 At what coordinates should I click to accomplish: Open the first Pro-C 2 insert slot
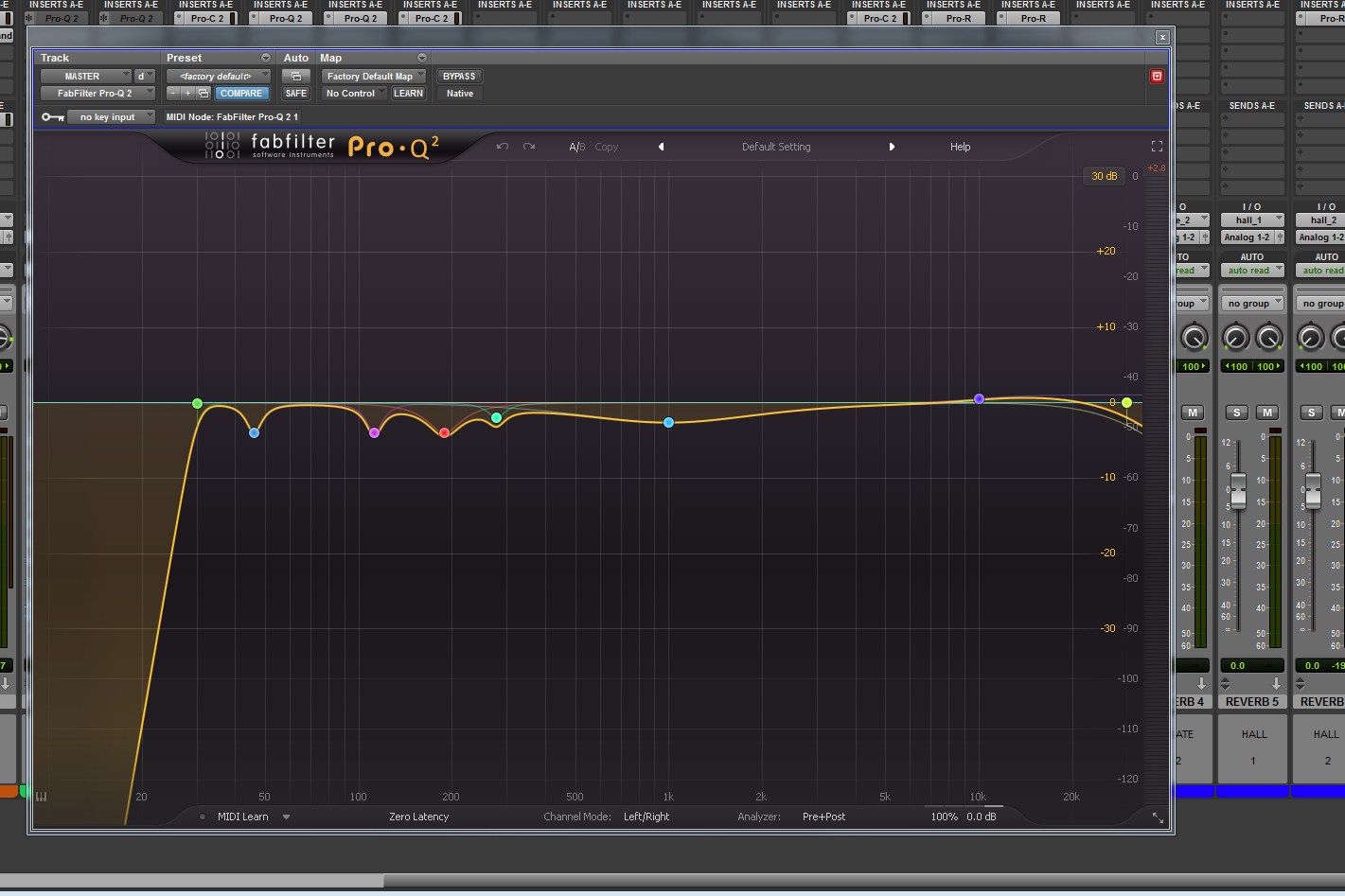tap(208, 18)
